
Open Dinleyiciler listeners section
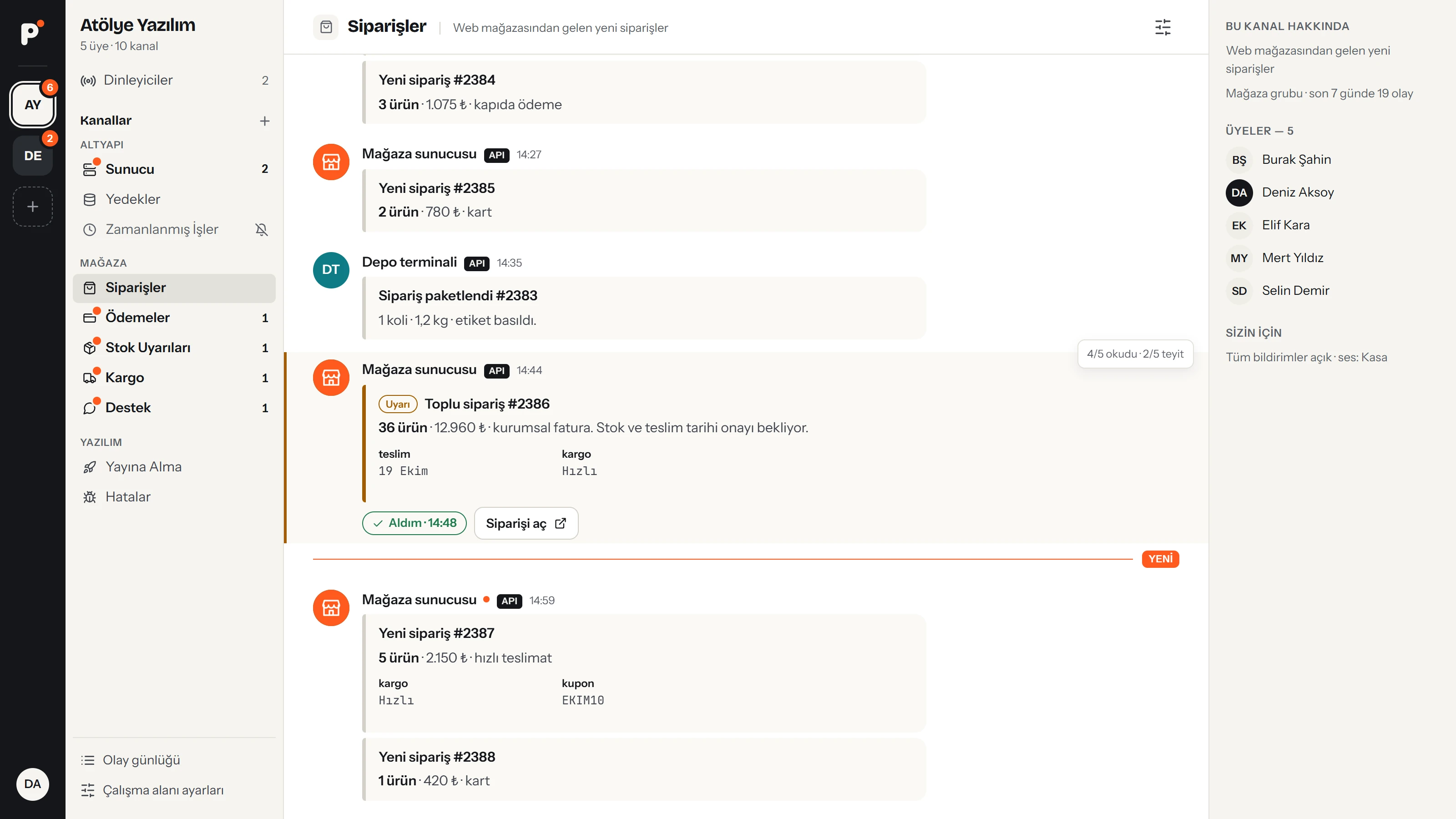pos(174,80)
